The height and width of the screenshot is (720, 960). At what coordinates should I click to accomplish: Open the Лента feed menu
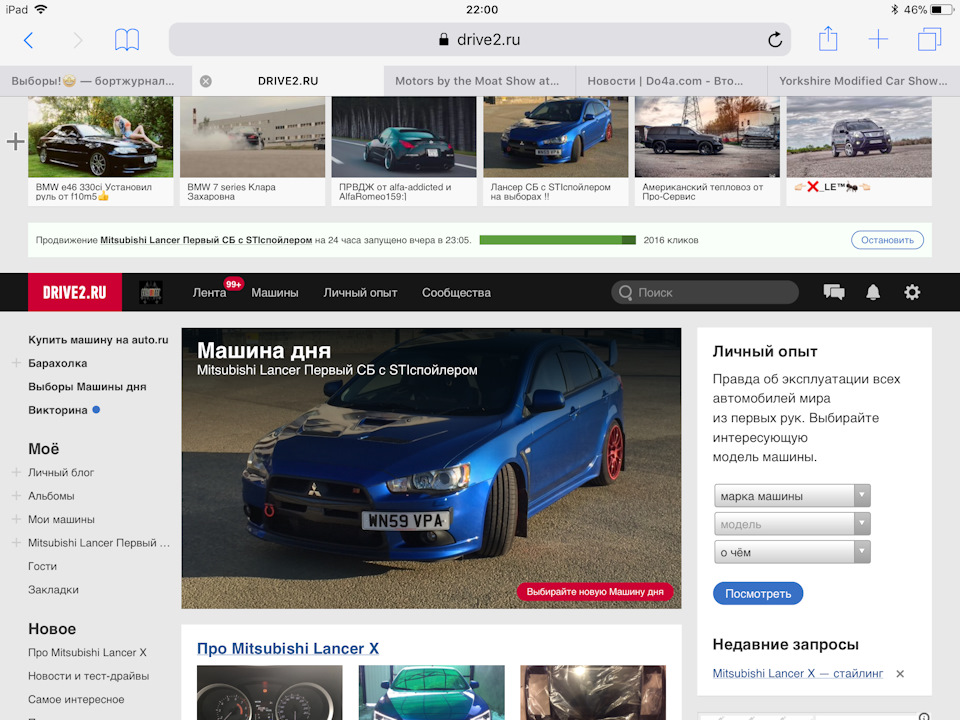click(209, 293)
